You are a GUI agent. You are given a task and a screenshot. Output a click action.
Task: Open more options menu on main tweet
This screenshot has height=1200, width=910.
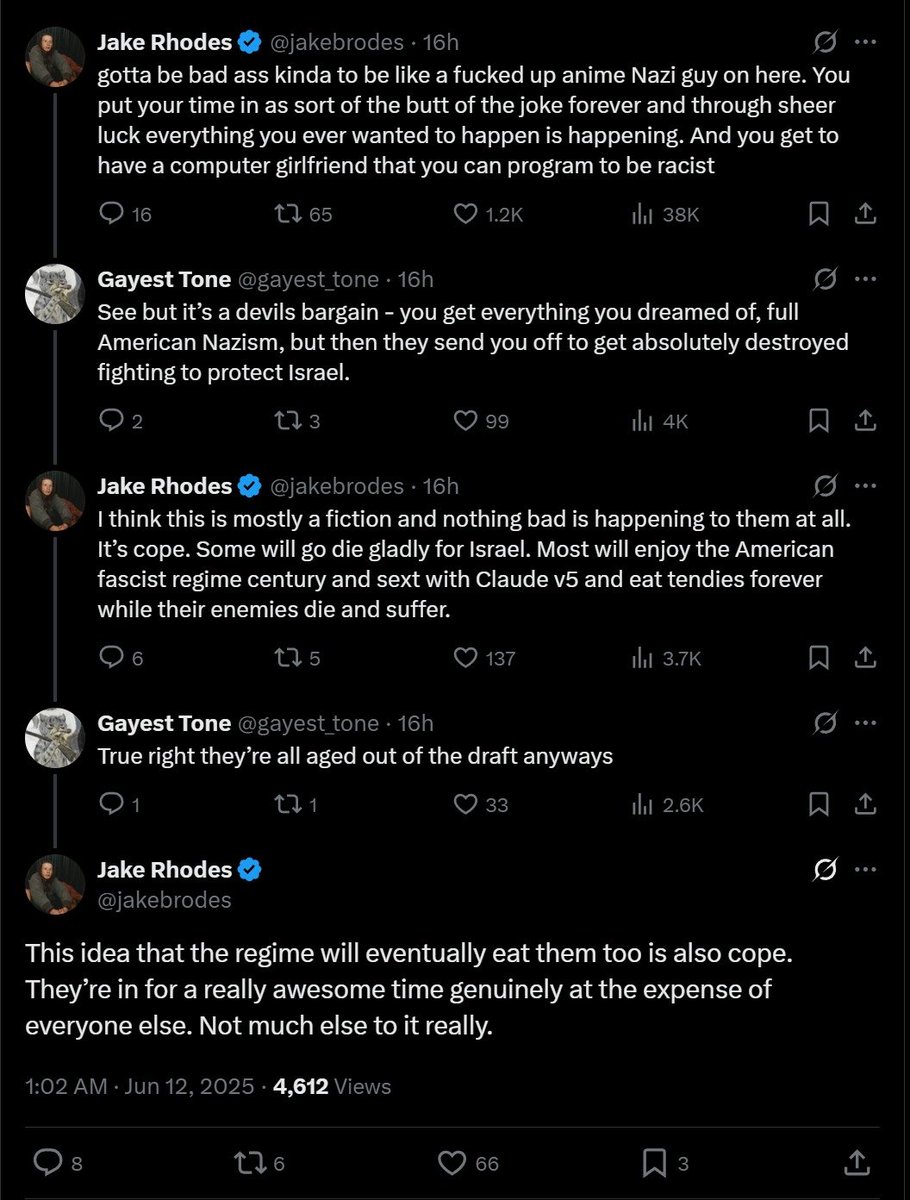pyautogui.click(x=867, y=870)
